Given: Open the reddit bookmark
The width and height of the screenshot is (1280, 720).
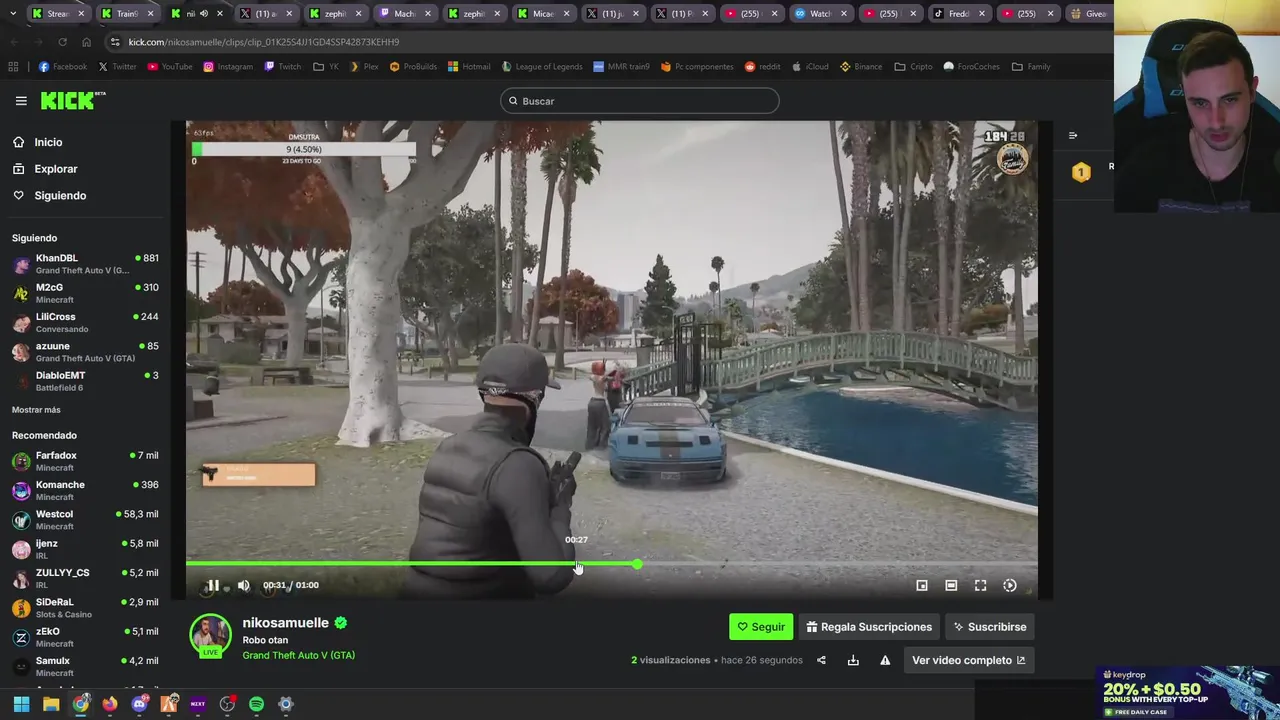Looking at the screenshot, I should [x=762, y=67].
